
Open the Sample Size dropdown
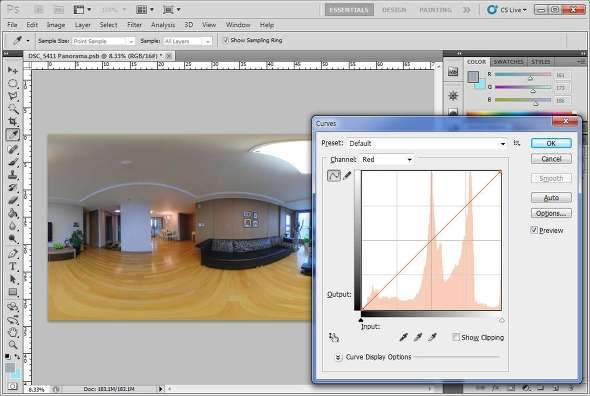pyautogui.click(x=103, y=41)
